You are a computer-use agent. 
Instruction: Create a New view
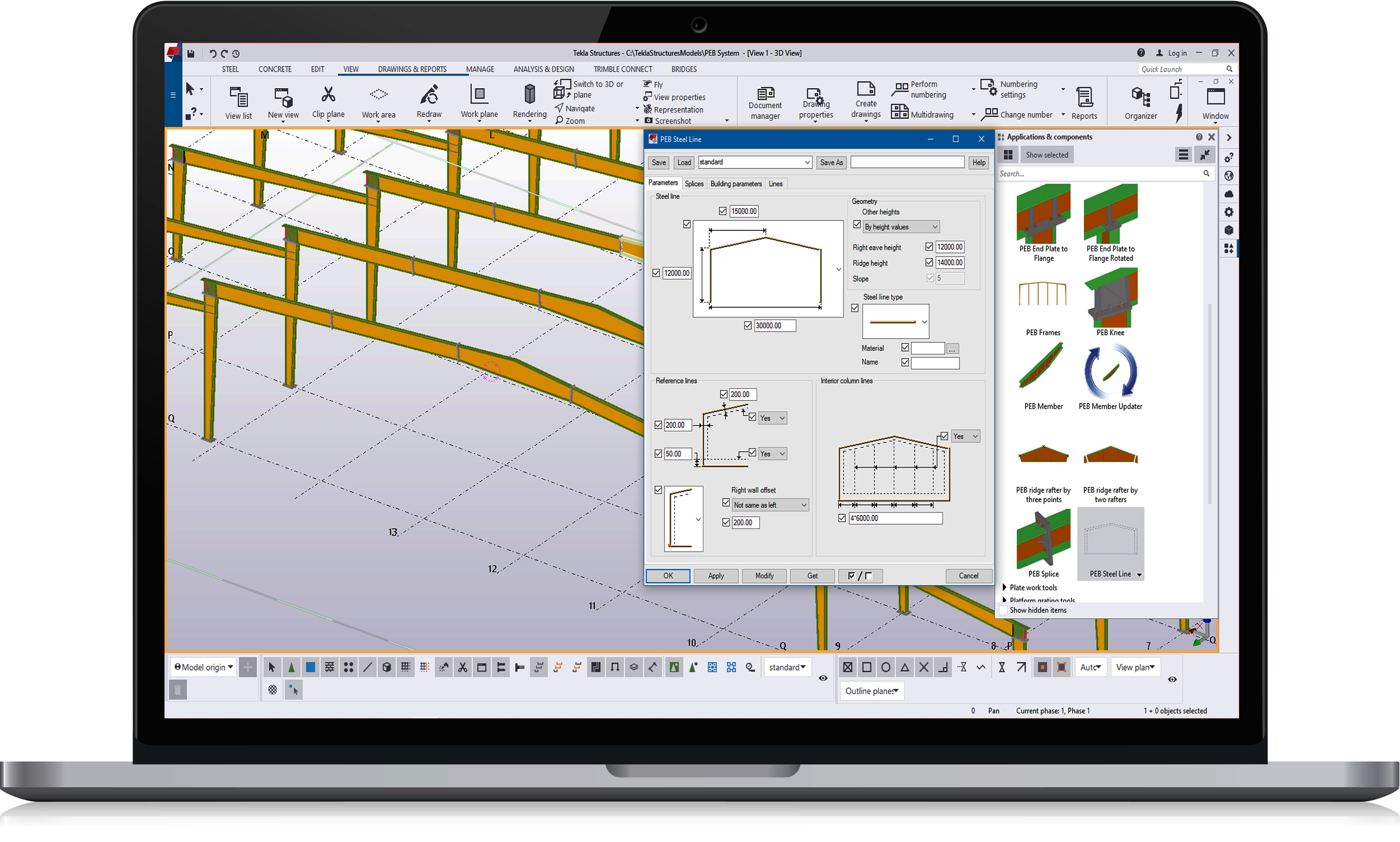(x=283, y=103)
